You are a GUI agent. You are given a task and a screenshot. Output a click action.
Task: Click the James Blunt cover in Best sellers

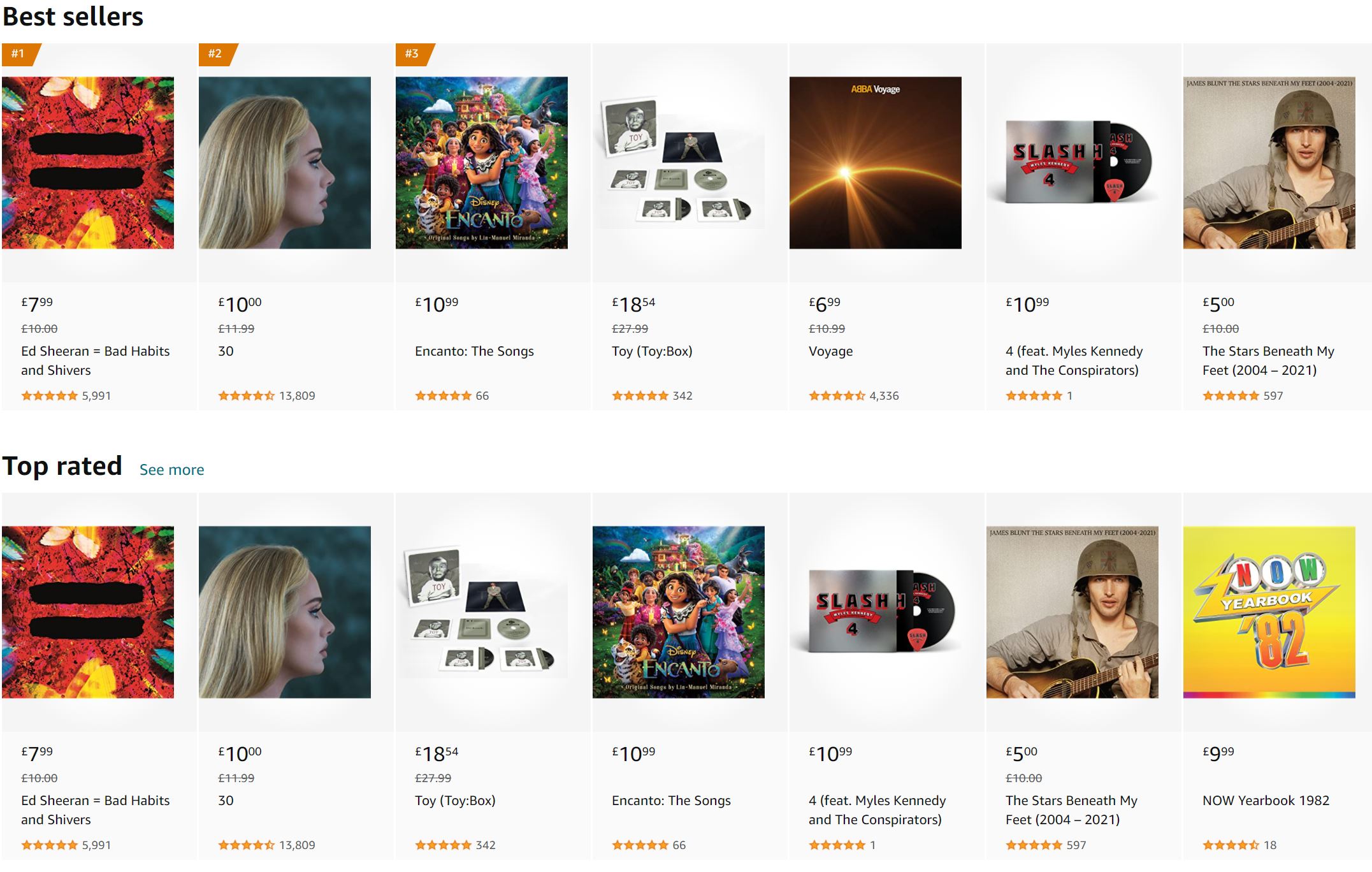[1269, 163]
